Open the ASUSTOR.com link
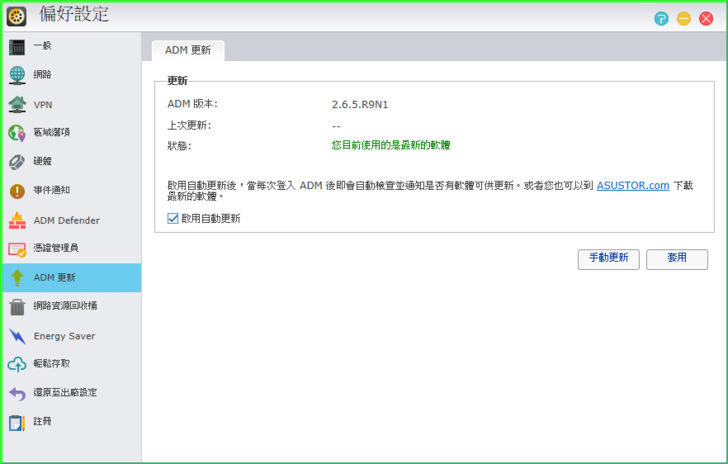Screen dimensions: 728x464 click(x=632, y=186)
